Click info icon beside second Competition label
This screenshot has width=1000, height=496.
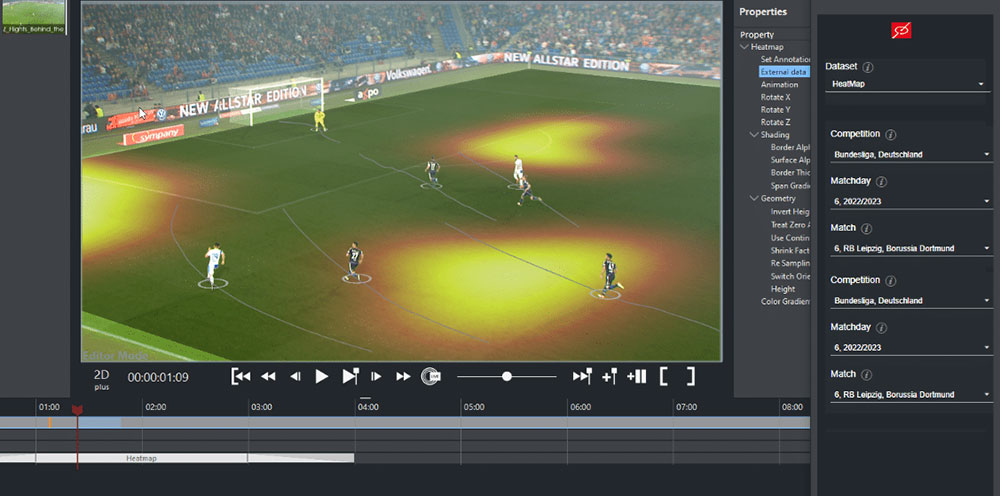coord(891,281)
